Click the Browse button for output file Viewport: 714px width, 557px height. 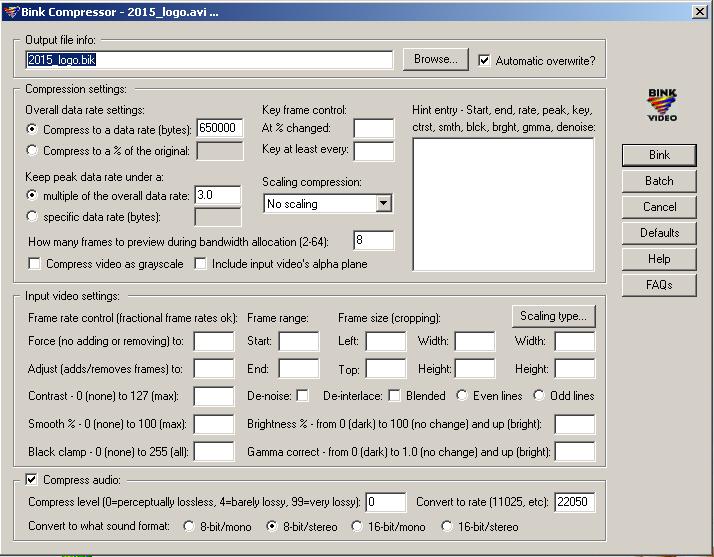point(435,59)
